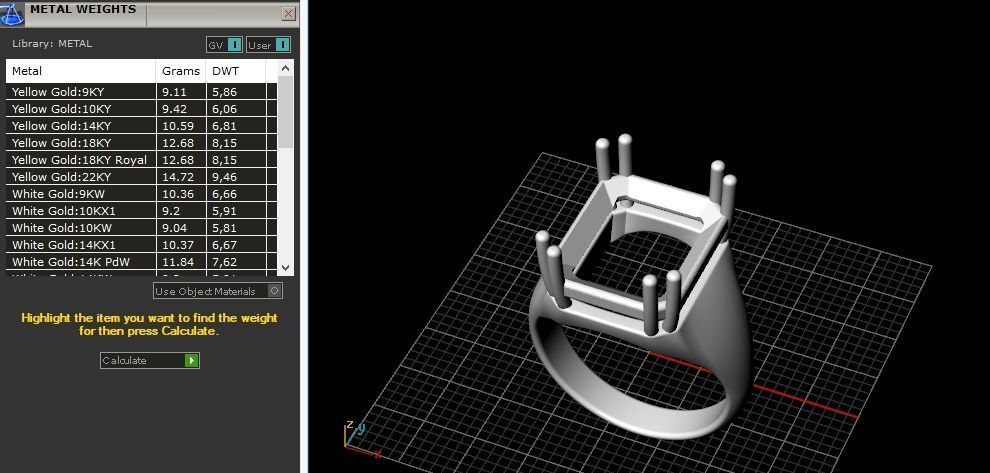990x473 pixels.
Task: Select Yellow Gold:18KY row
Action: click(141, 143)
